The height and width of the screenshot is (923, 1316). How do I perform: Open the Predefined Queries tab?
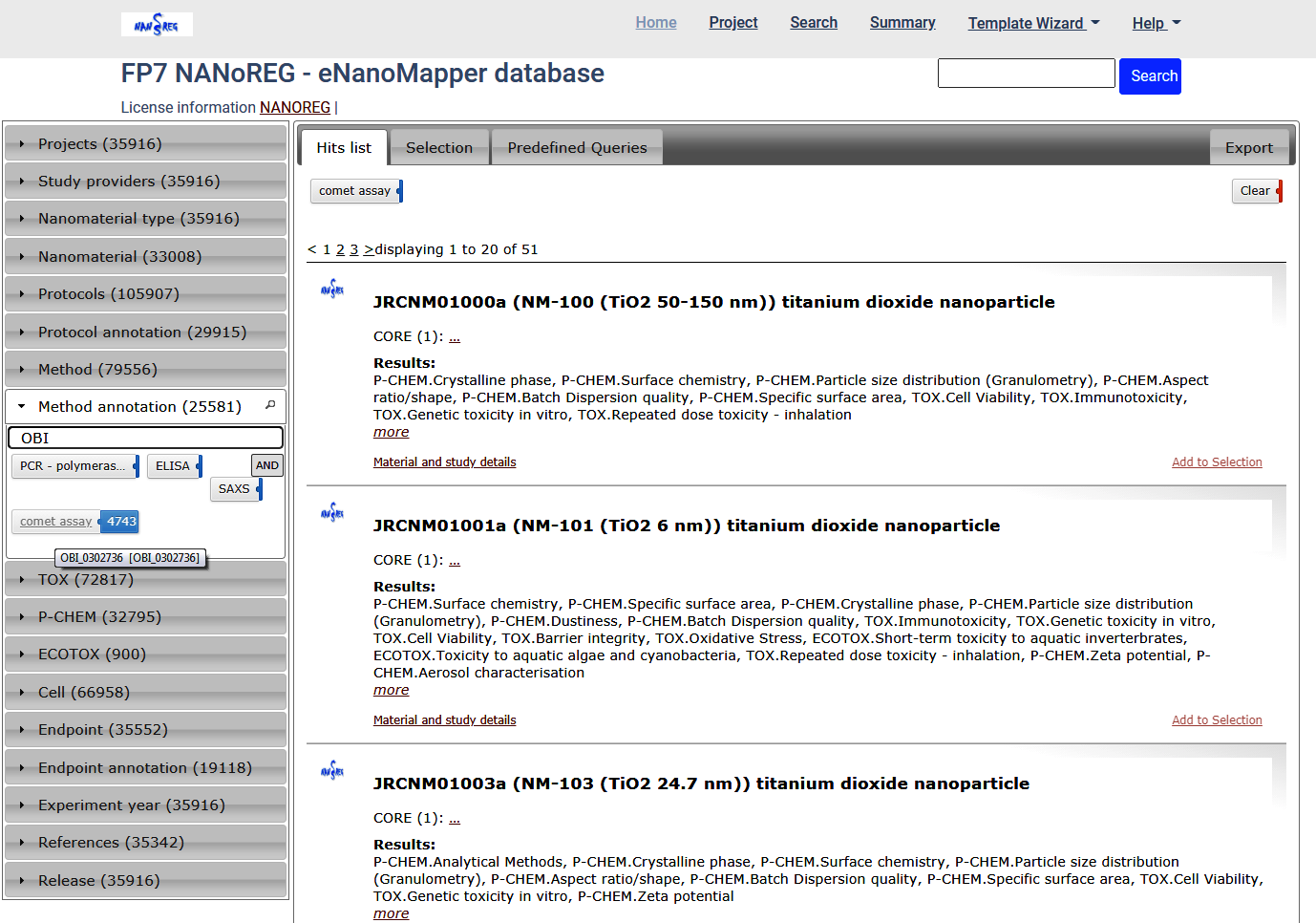[577, 148]
